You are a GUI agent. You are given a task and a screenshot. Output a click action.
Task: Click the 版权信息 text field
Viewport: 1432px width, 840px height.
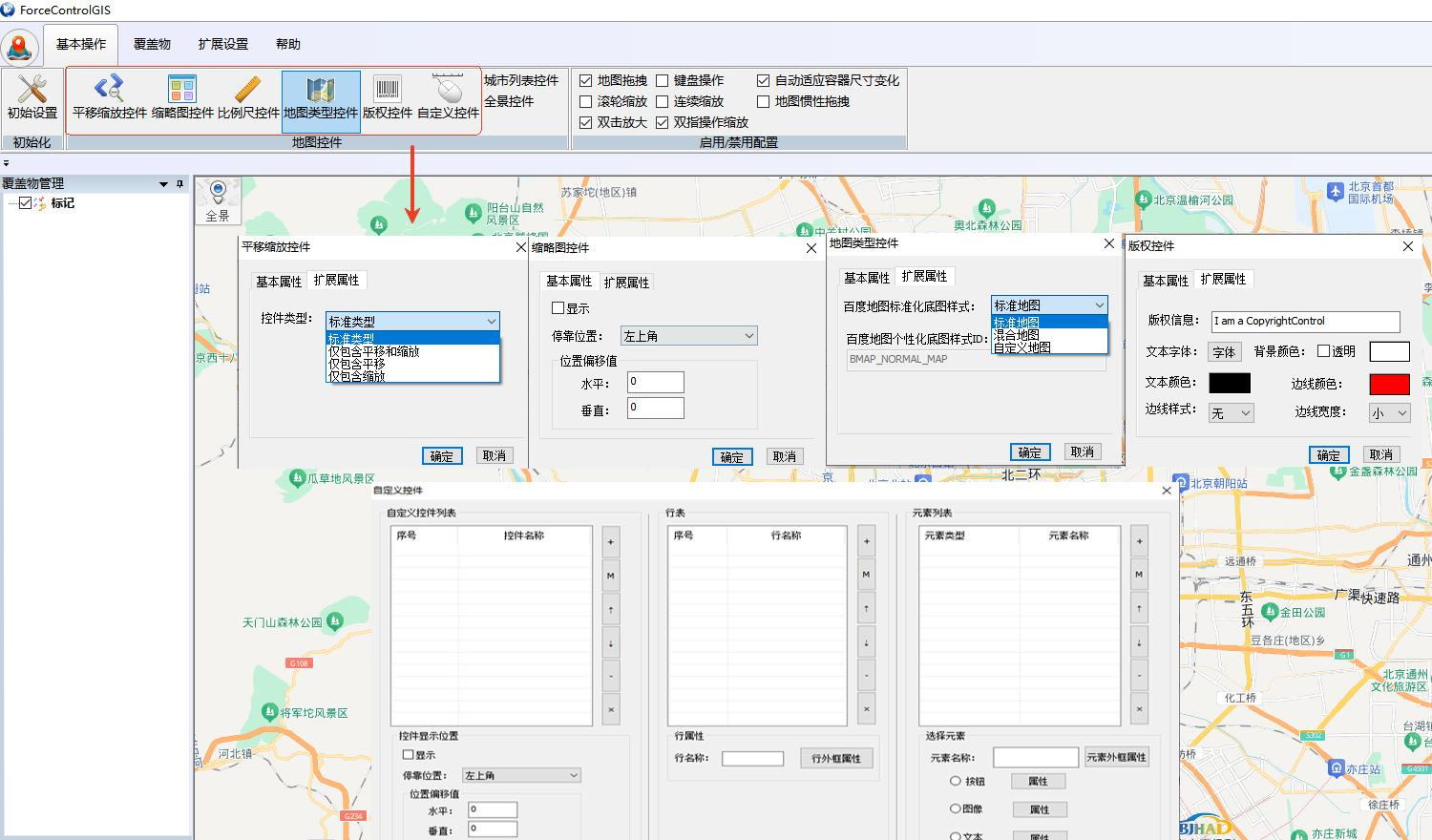point(1305,322)
